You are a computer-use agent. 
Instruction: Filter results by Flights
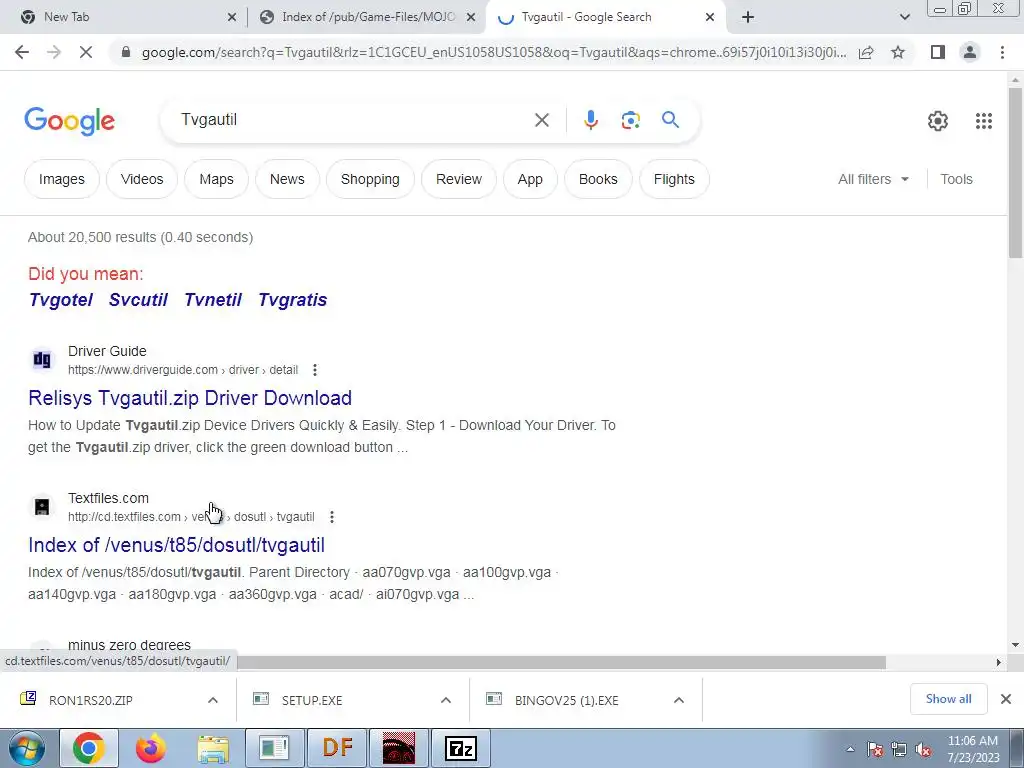pyautogui.click(x=674, y=179)
